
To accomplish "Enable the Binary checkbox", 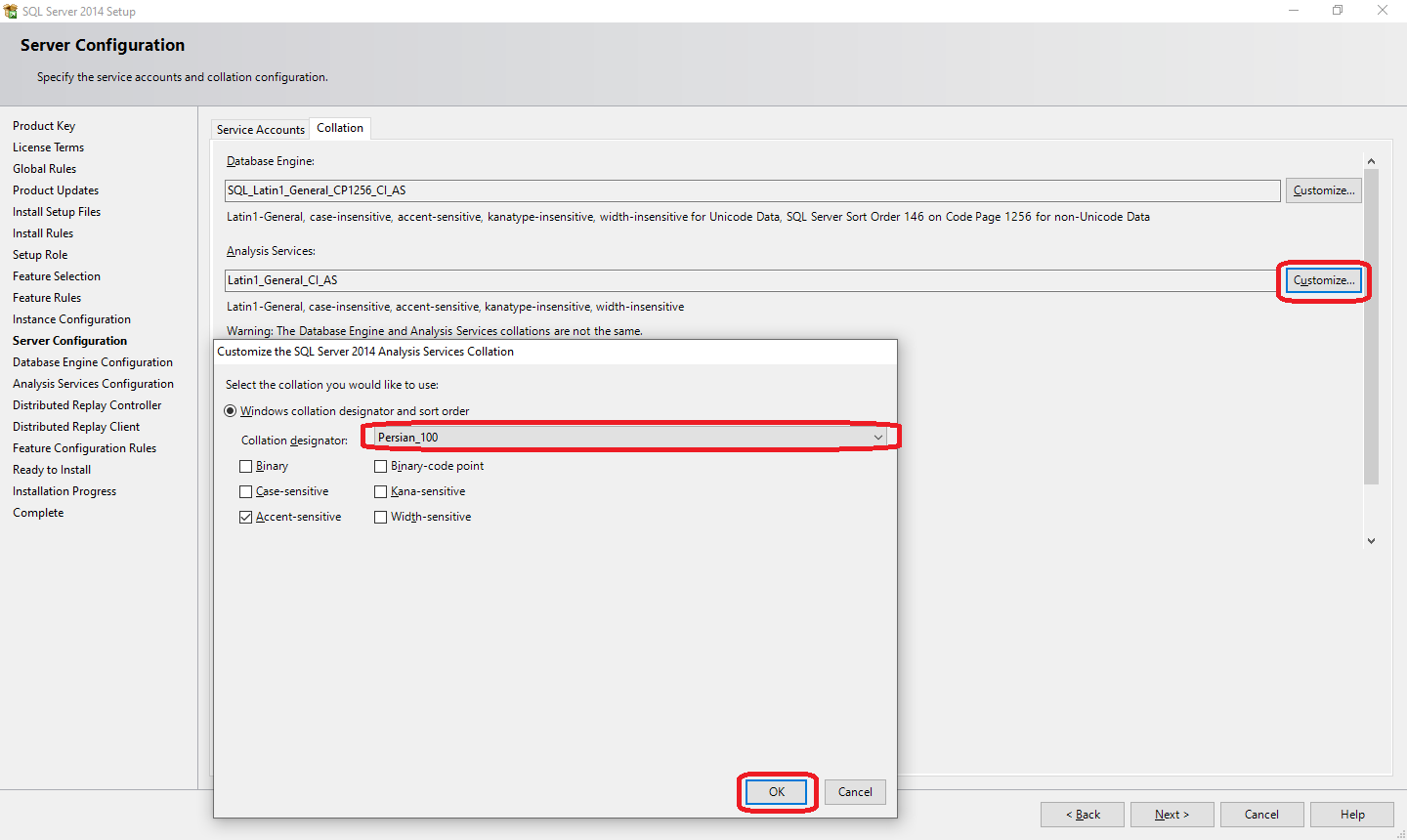I will [x=246, y=466].
